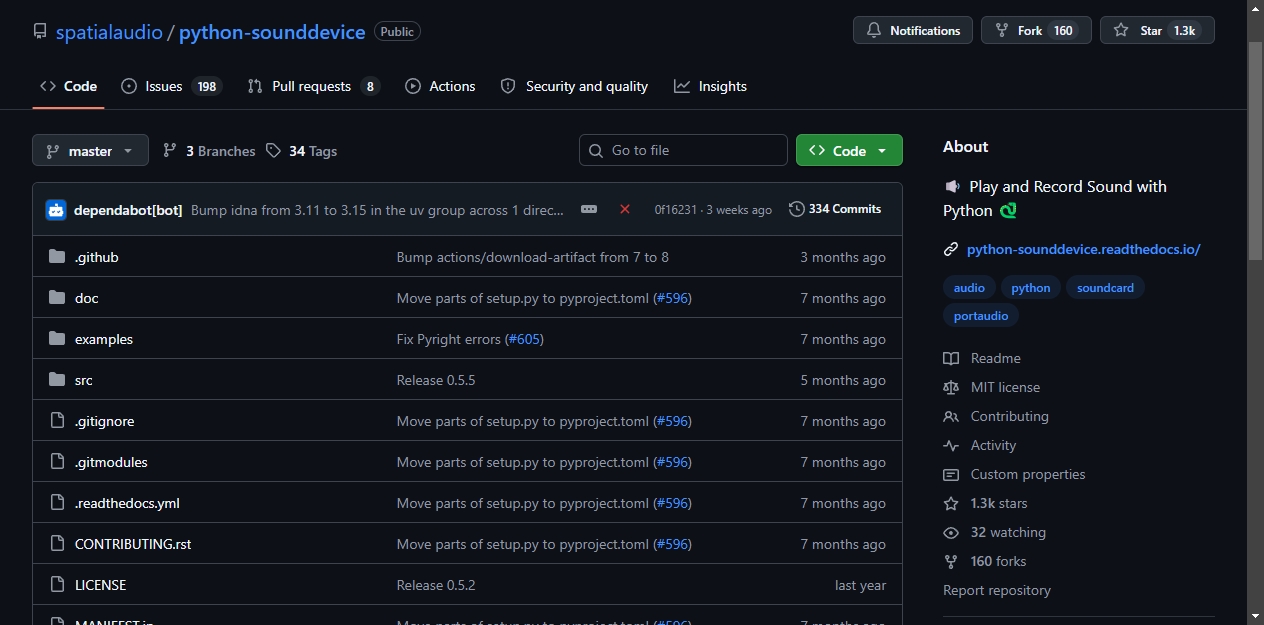This screenshot has width=1264, height=625.
Task: Switch to the Code tab
Action: coord(68,86)
